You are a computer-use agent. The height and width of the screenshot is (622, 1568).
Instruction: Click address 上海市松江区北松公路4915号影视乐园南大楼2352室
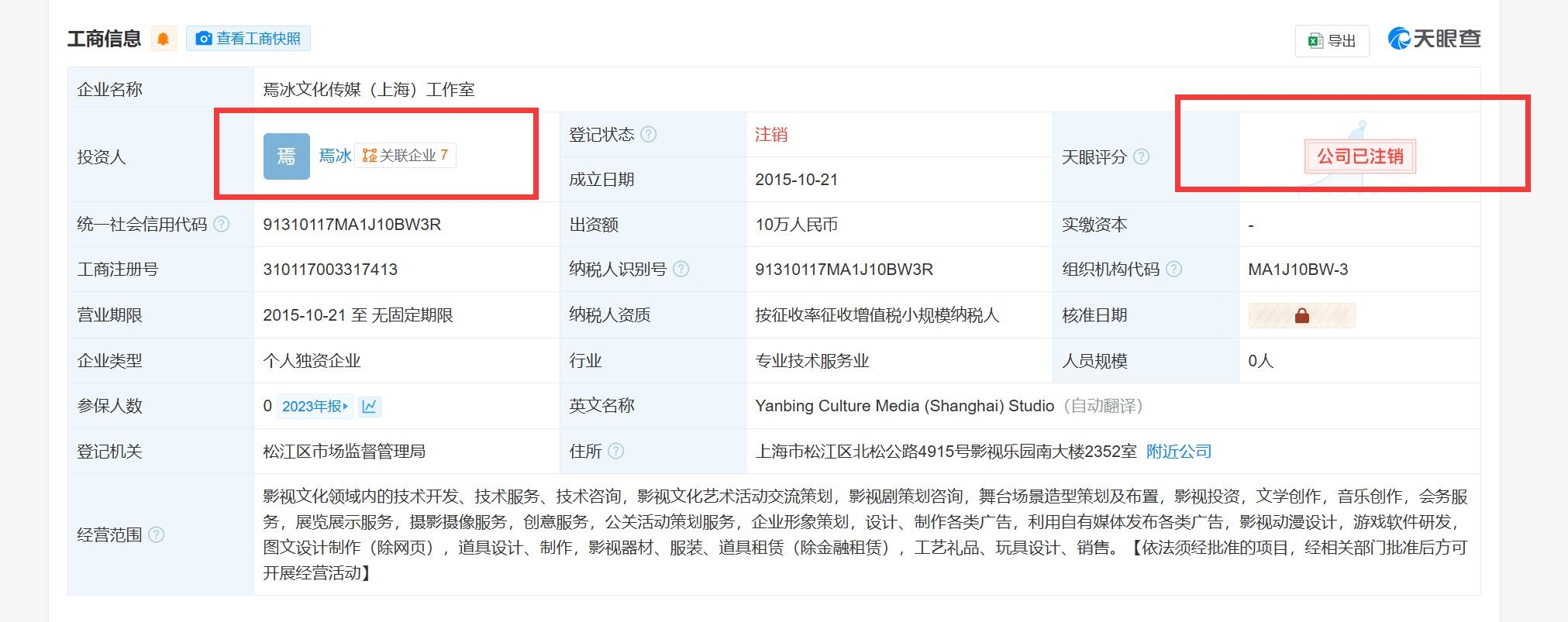tap(946, 452)
